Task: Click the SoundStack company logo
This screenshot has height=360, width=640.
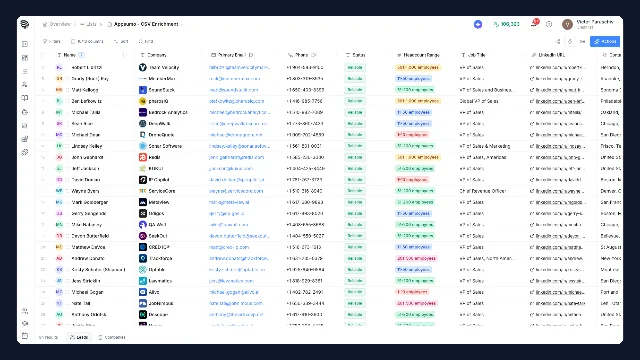Action: [x=142, y=90]
